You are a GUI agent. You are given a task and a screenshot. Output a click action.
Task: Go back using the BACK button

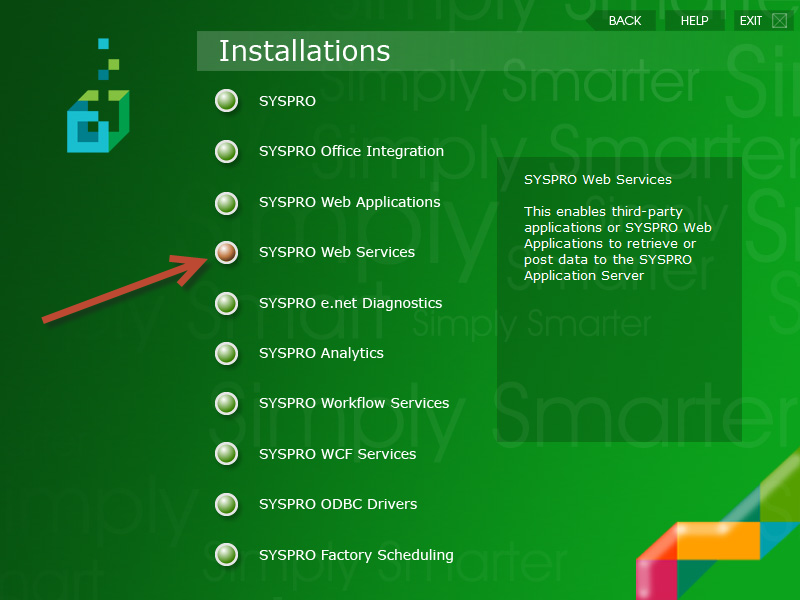click(x=625, y=21)
